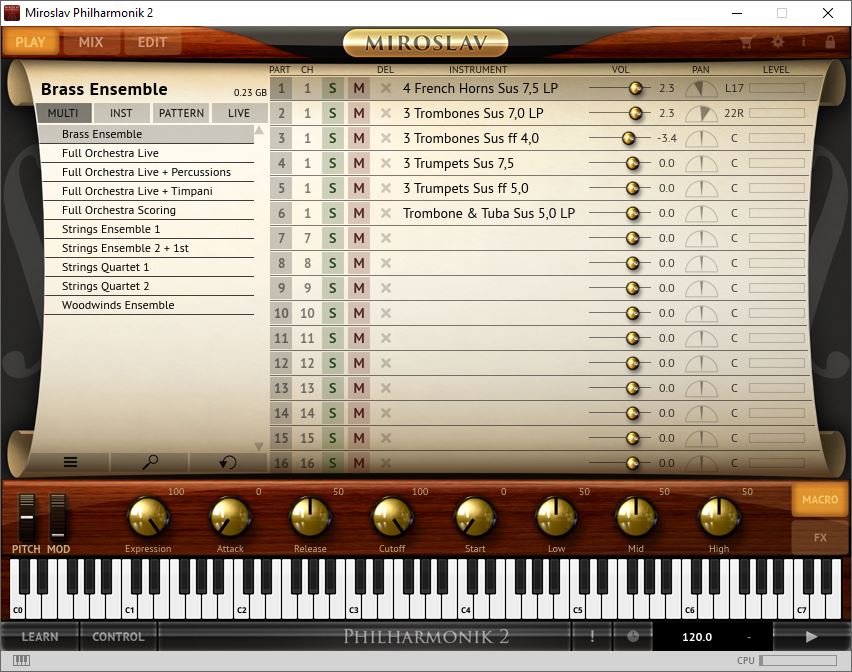Viewport: 852px width, 672px height.
Task: Open the shop cart icon
Action: [747, 42]
